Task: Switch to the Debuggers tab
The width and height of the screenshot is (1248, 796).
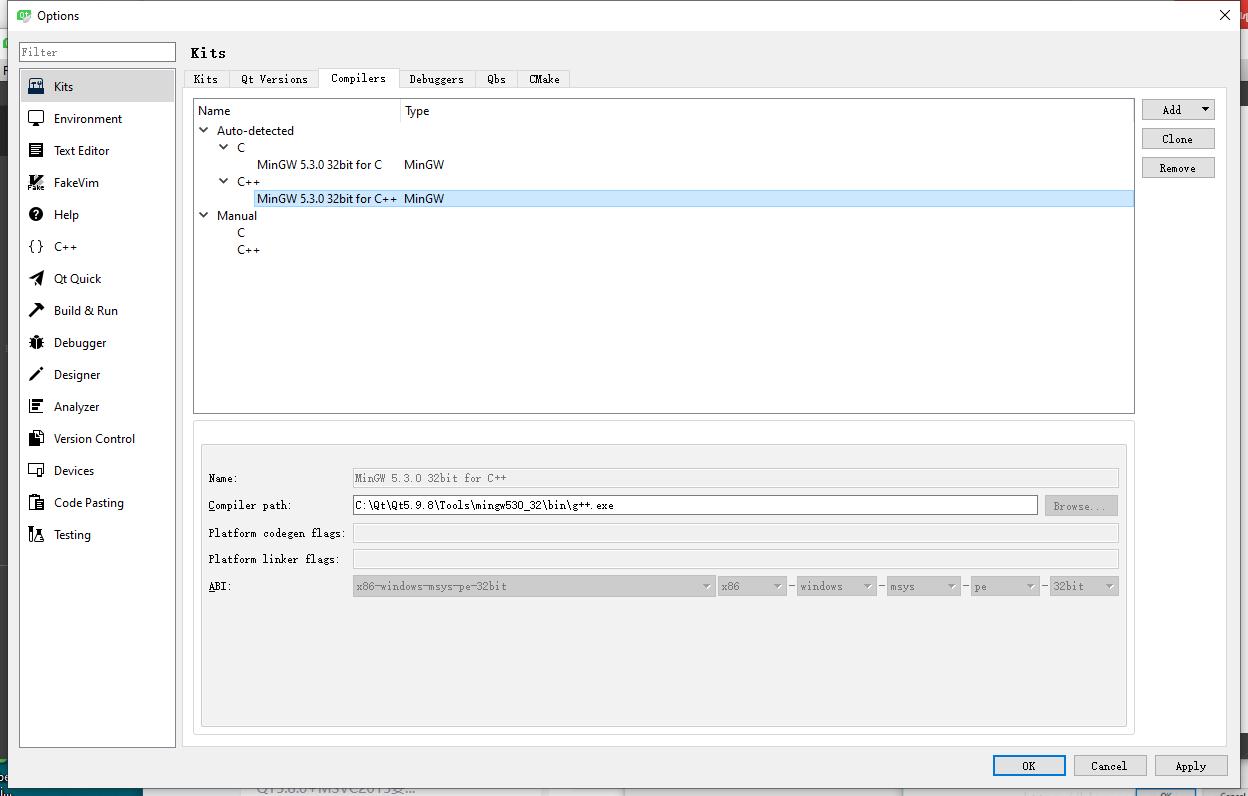Action: point(437,79)
